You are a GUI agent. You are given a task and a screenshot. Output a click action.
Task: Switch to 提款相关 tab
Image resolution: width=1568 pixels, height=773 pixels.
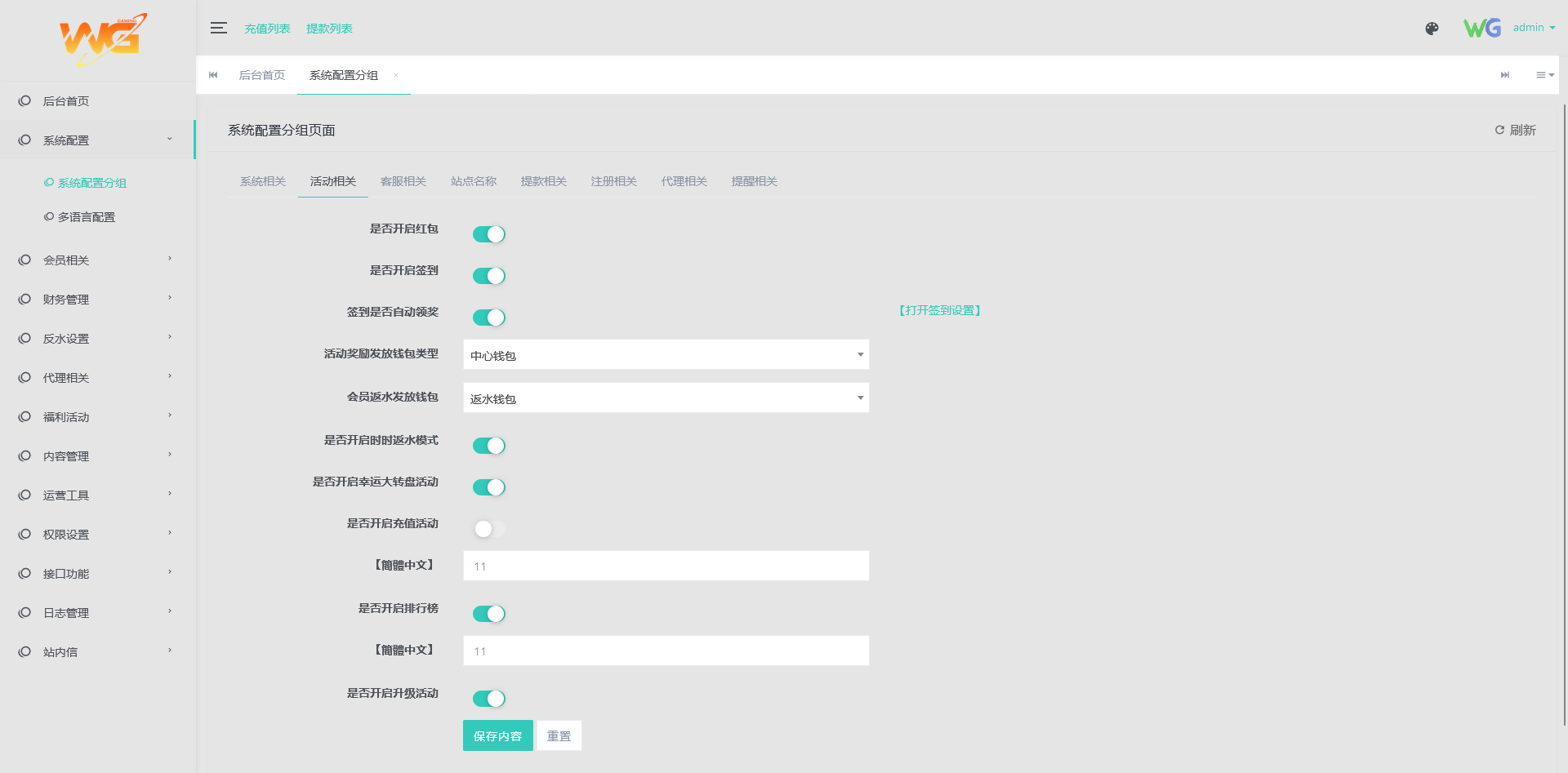point(544,181)
